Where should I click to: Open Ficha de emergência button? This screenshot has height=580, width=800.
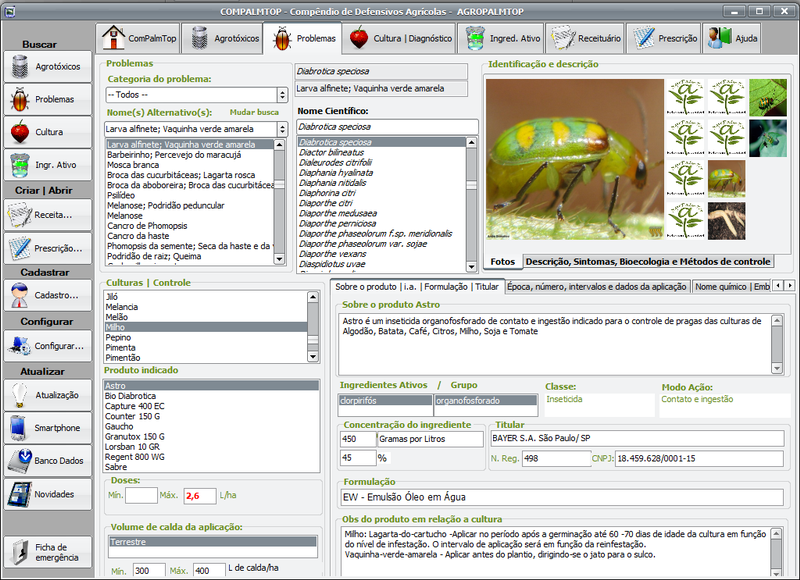click(x=47, y=552)
